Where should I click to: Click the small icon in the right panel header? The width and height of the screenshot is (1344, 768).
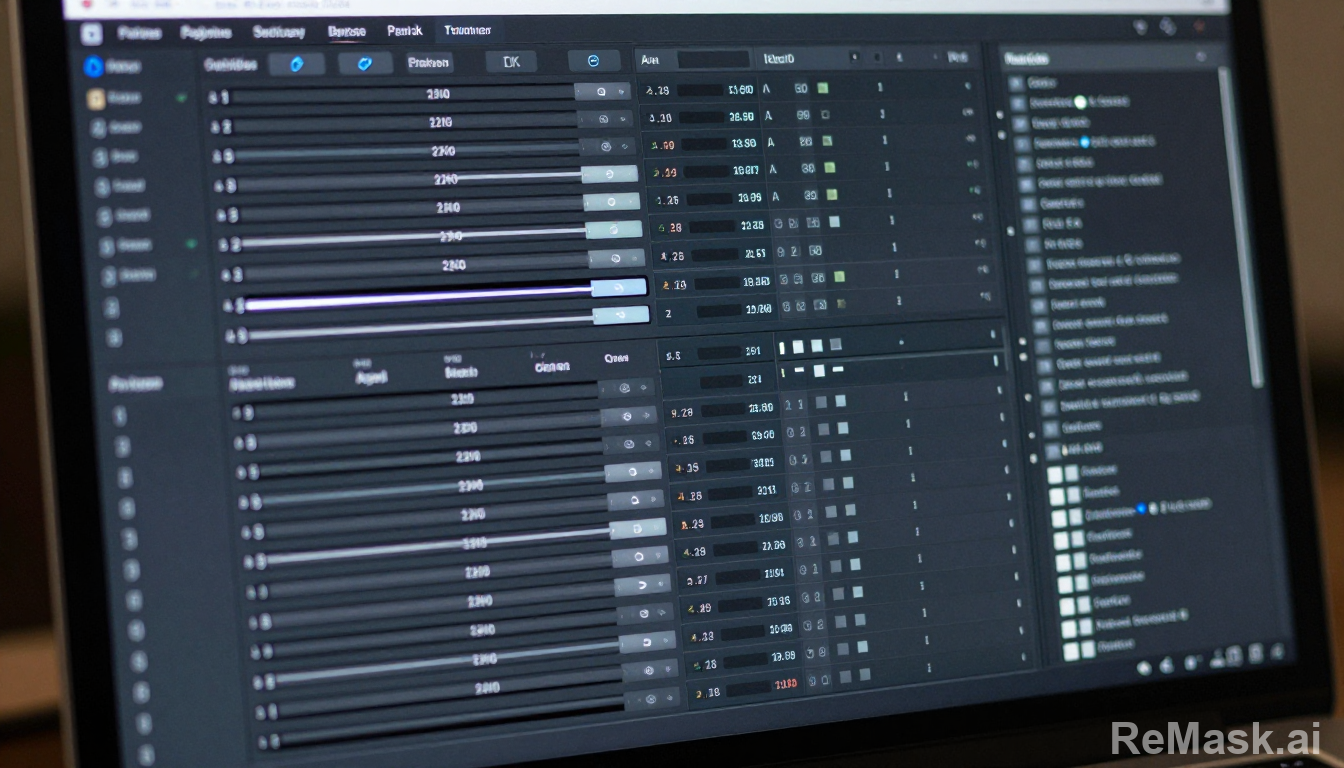pos(1200,59)
